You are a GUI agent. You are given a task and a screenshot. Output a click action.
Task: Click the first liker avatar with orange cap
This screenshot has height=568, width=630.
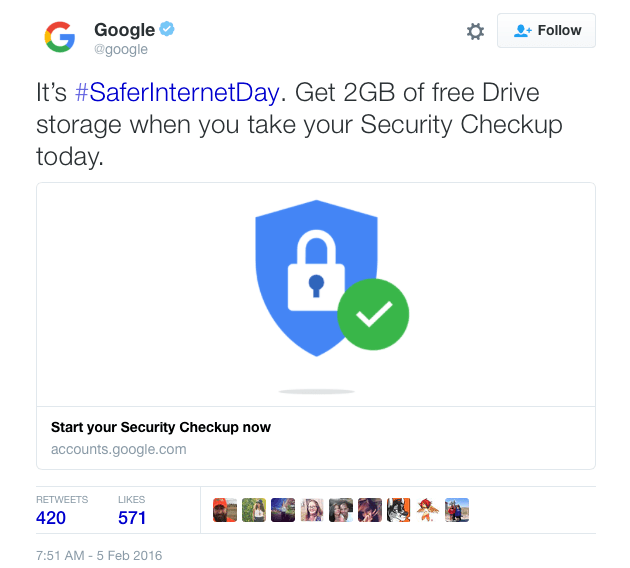[x=225, y=511]
